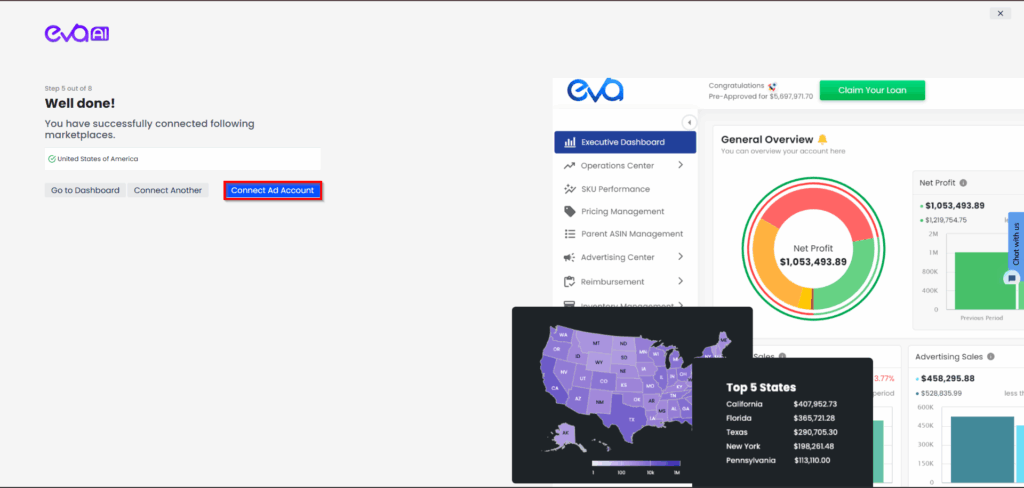The width and height of the screenshot is (1024, 488).
Task: Click the Operations Center trend line icon
Action: [x=569, y=166]
